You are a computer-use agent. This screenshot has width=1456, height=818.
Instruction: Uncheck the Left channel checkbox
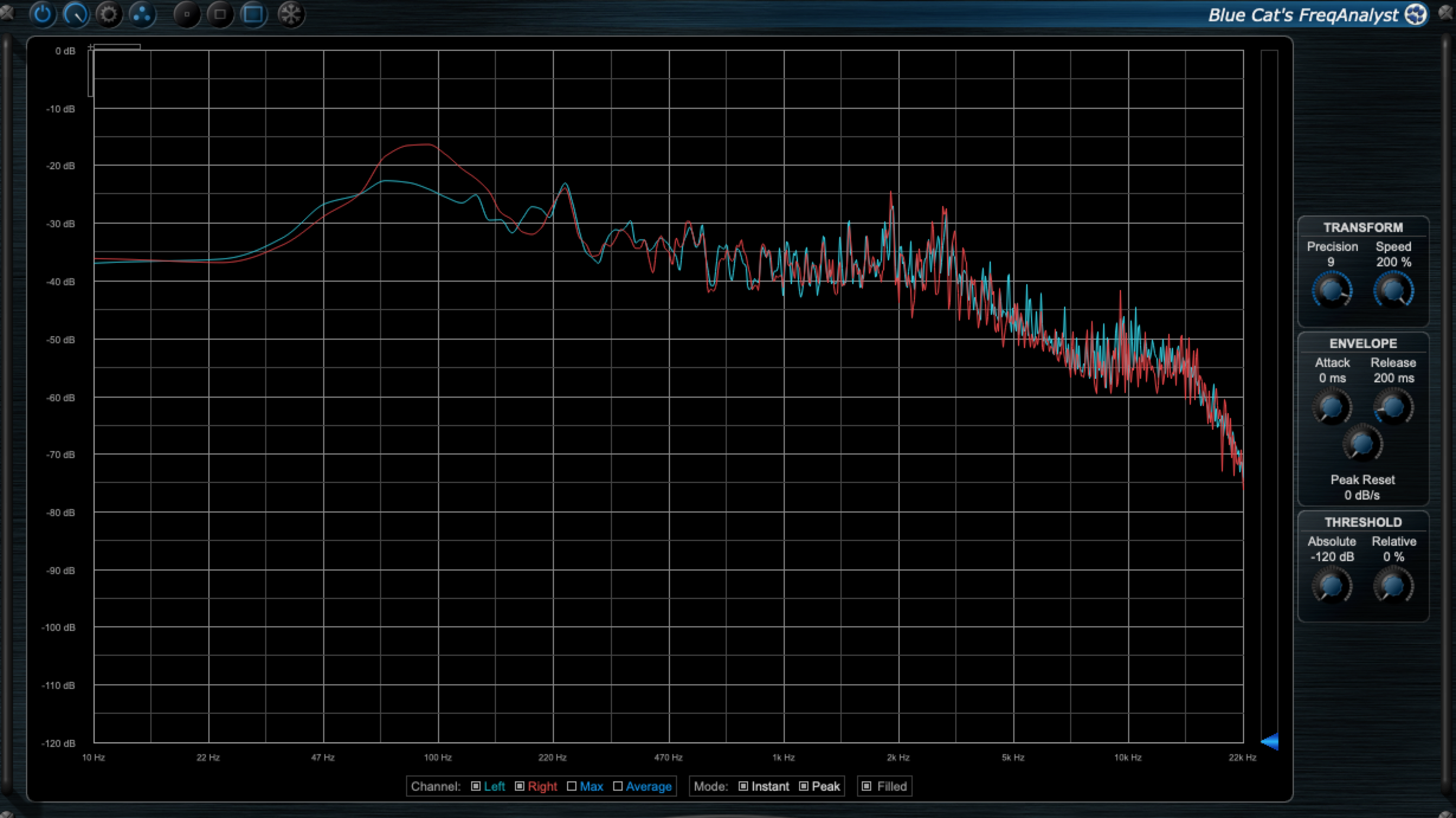pyautogui.click(x=476, y=786)
